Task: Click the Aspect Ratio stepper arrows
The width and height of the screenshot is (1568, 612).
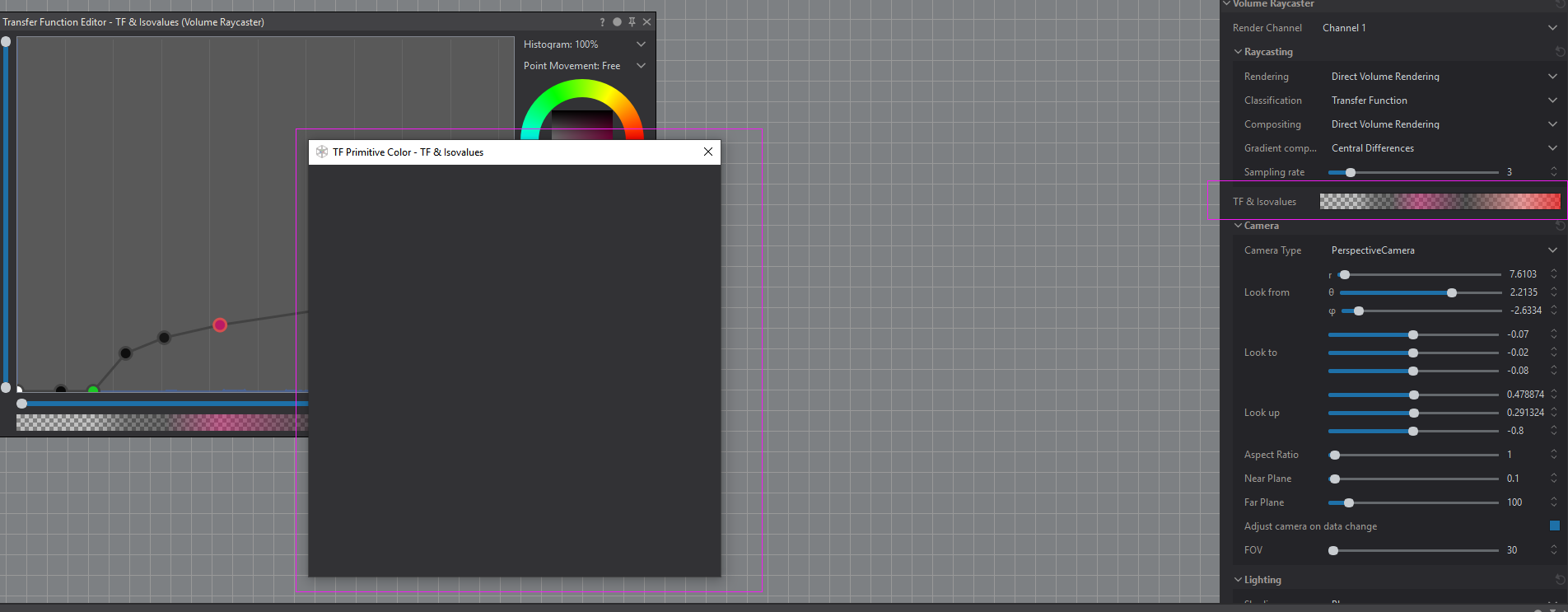Action: 1554,455
